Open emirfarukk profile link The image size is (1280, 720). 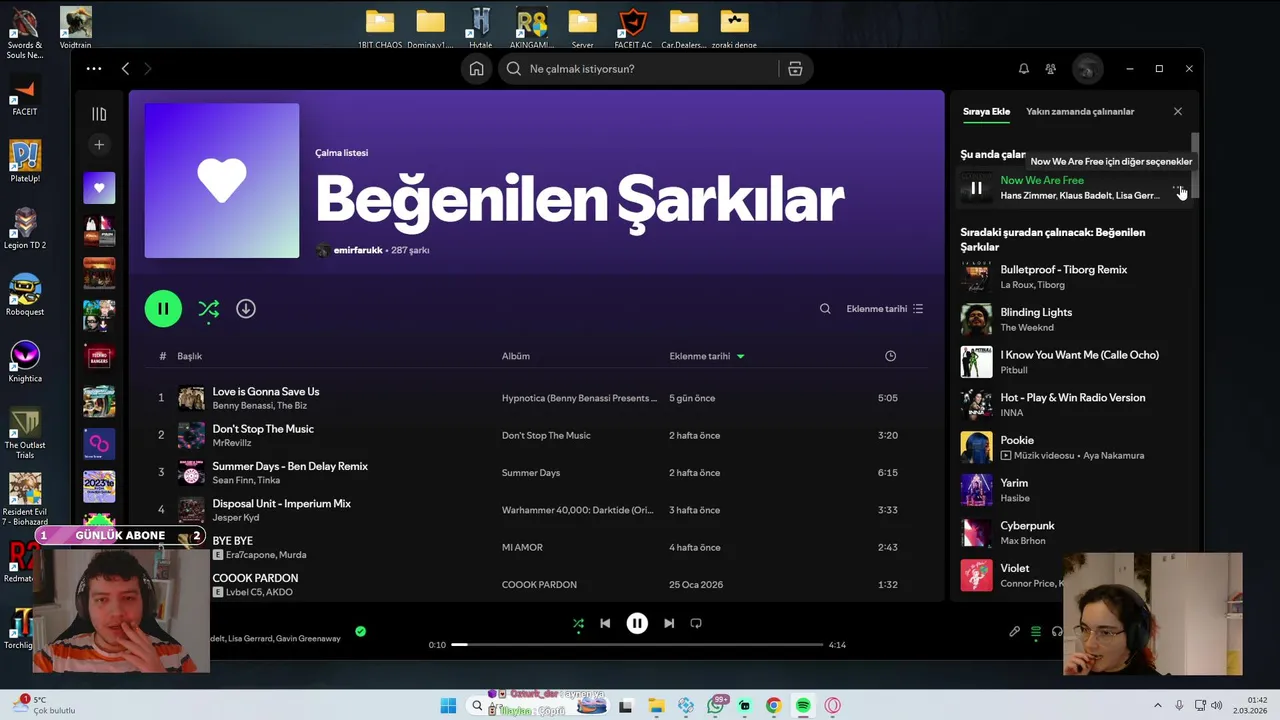(x=358, y=250)
